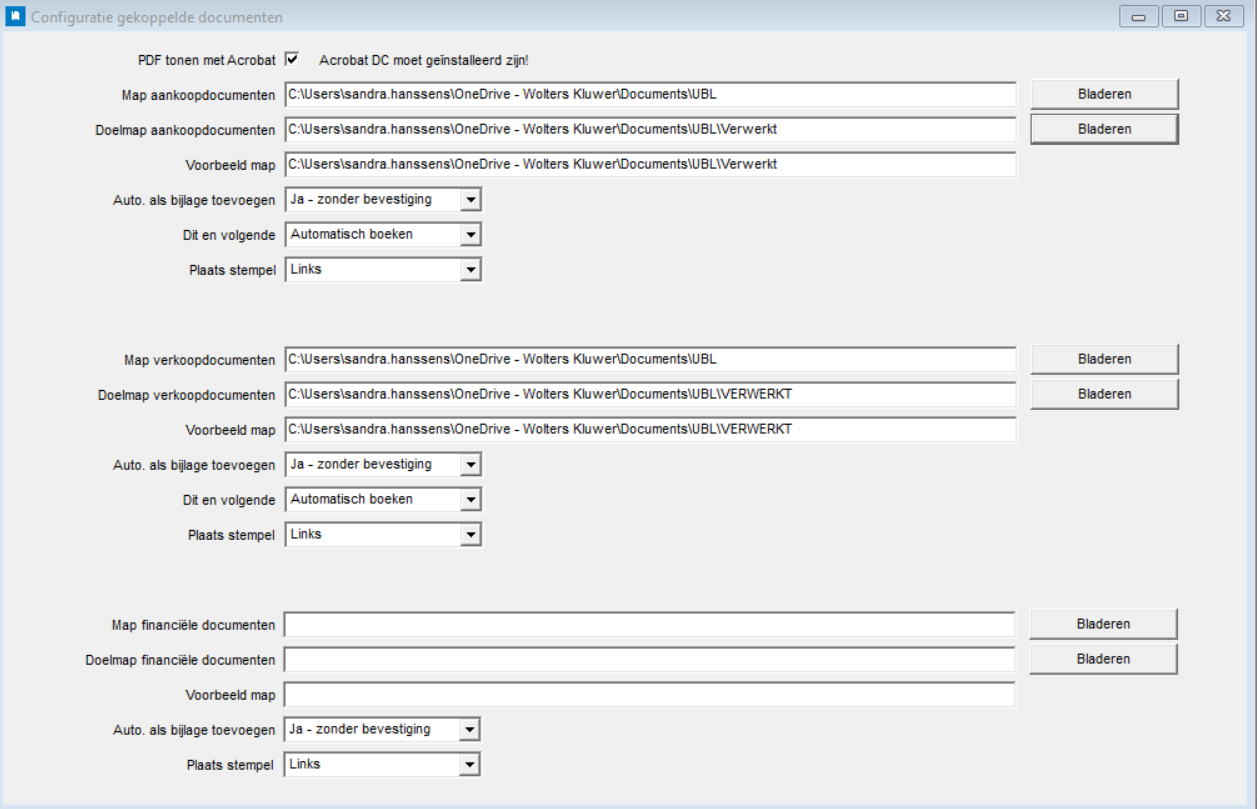Click the verkoop Voorbeeld map text field
This screenshot has width=1257, height=809.
click(x=650, y=430)
